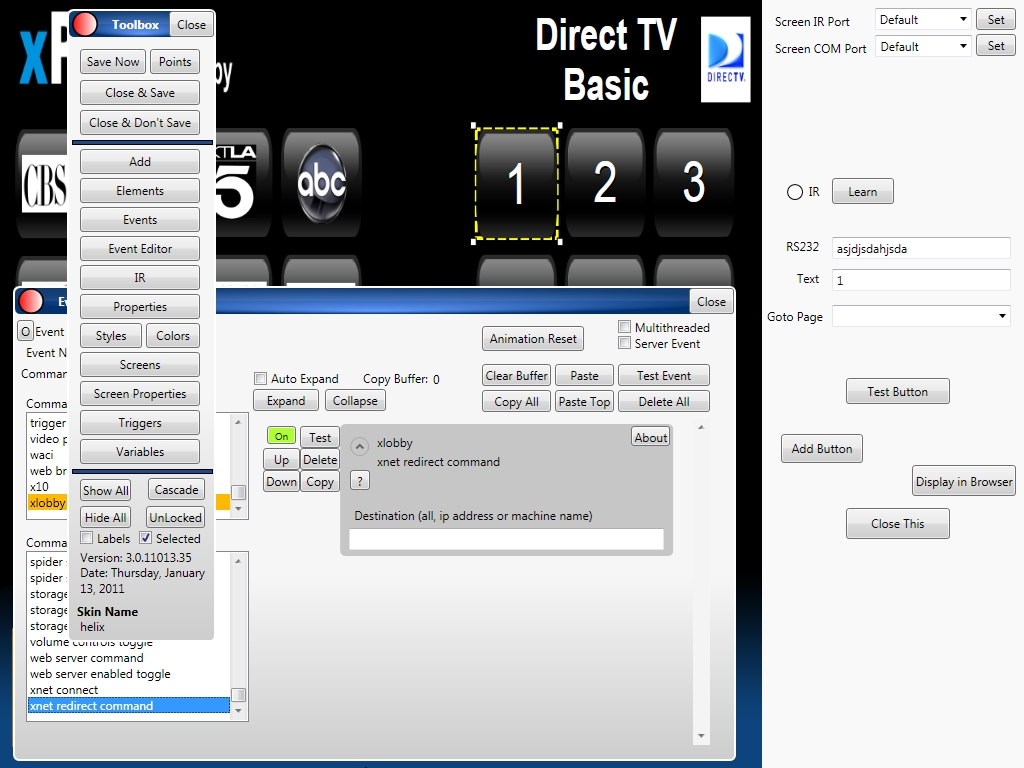Click the collapse chevron beside xlobby command
1024x768 pixels.
tap(359, 447)
